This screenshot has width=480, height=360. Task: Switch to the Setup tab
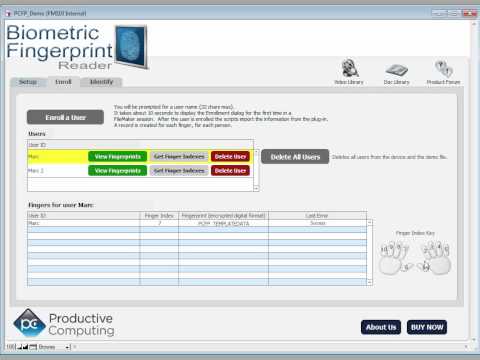28,82
